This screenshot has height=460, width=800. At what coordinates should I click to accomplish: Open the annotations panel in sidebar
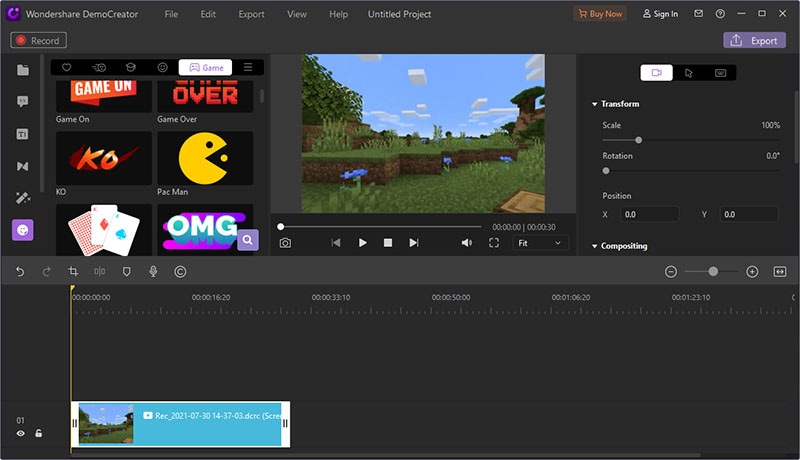point(22,101)
